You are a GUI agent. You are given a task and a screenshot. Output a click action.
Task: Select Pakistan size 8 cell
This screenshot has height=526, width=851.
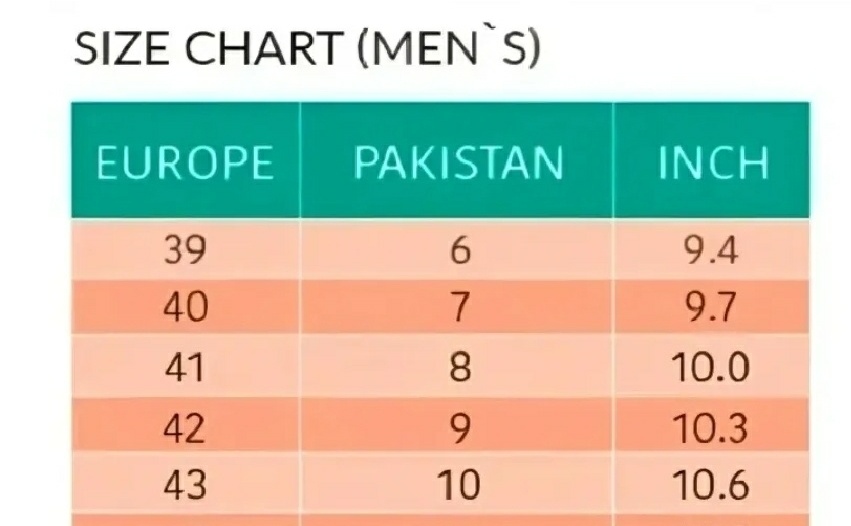tap(457, 366)
